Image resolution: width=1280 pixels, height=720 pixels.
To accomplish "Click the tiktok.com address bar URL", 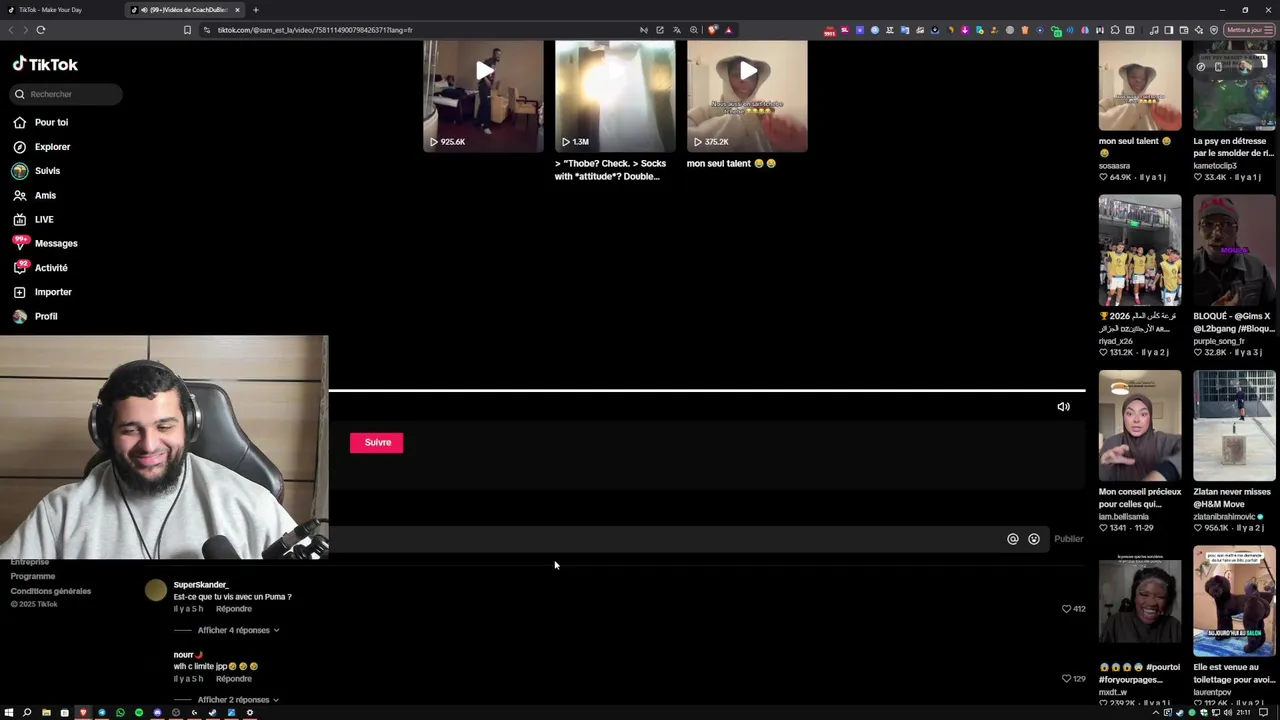I will coord(315,30).
